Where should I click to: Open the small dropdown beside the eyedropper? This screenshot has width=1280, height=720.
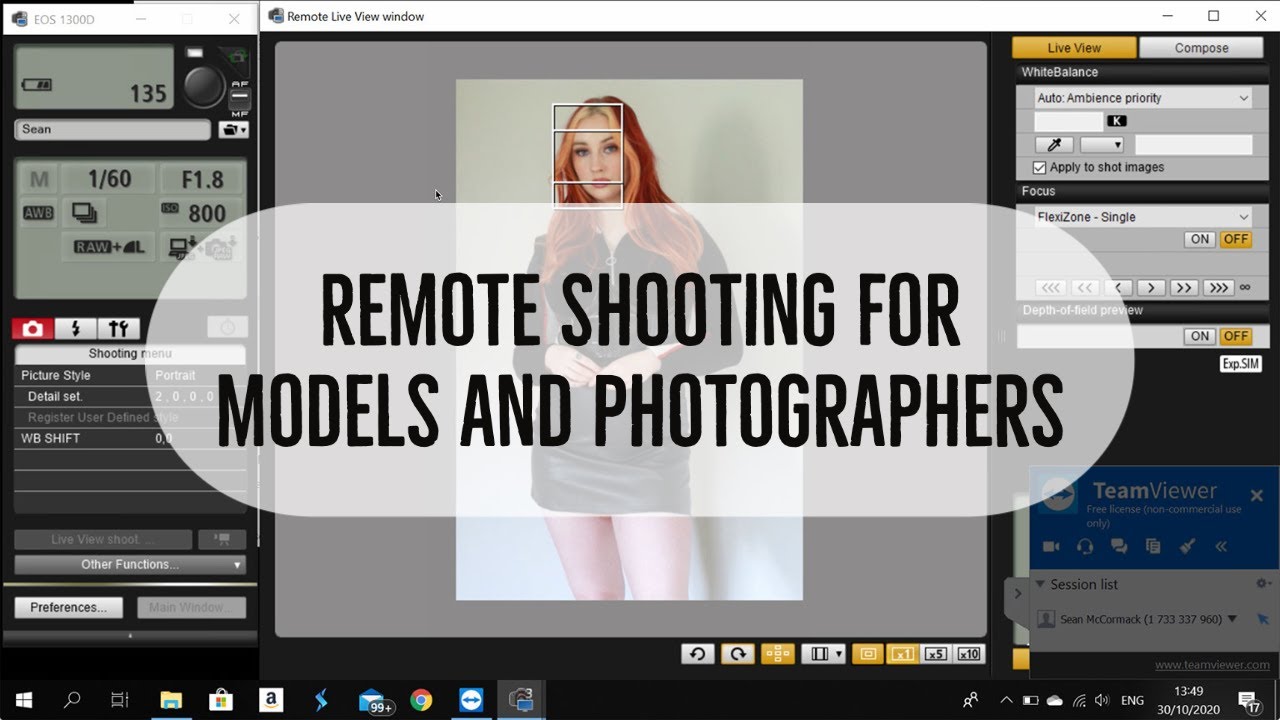(x=1101, y=145)
